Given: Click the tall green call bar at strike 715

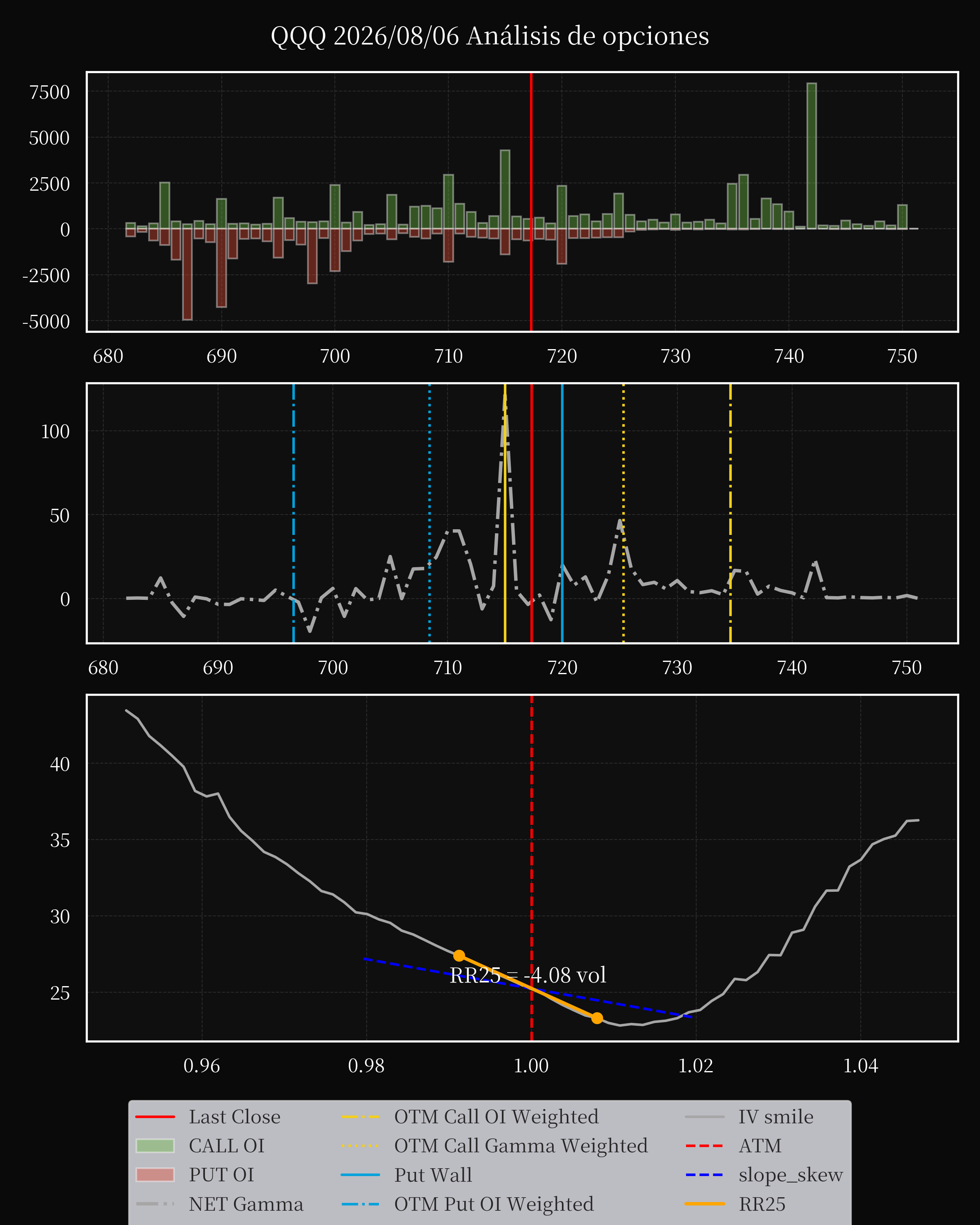Looking at the screenshot, I should 505,190.
